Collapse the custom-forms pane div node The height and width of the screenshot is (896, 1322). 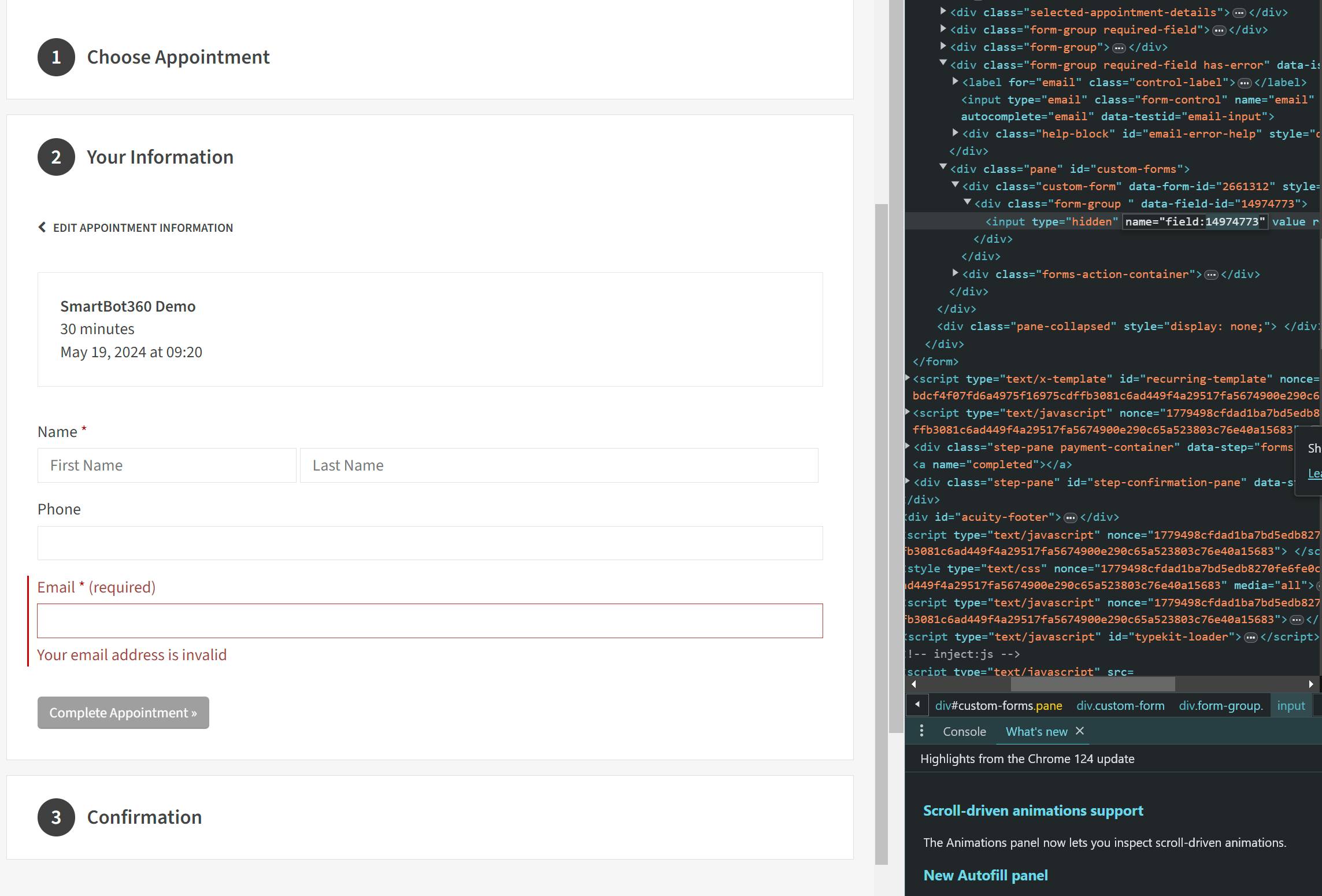(943, 167)
